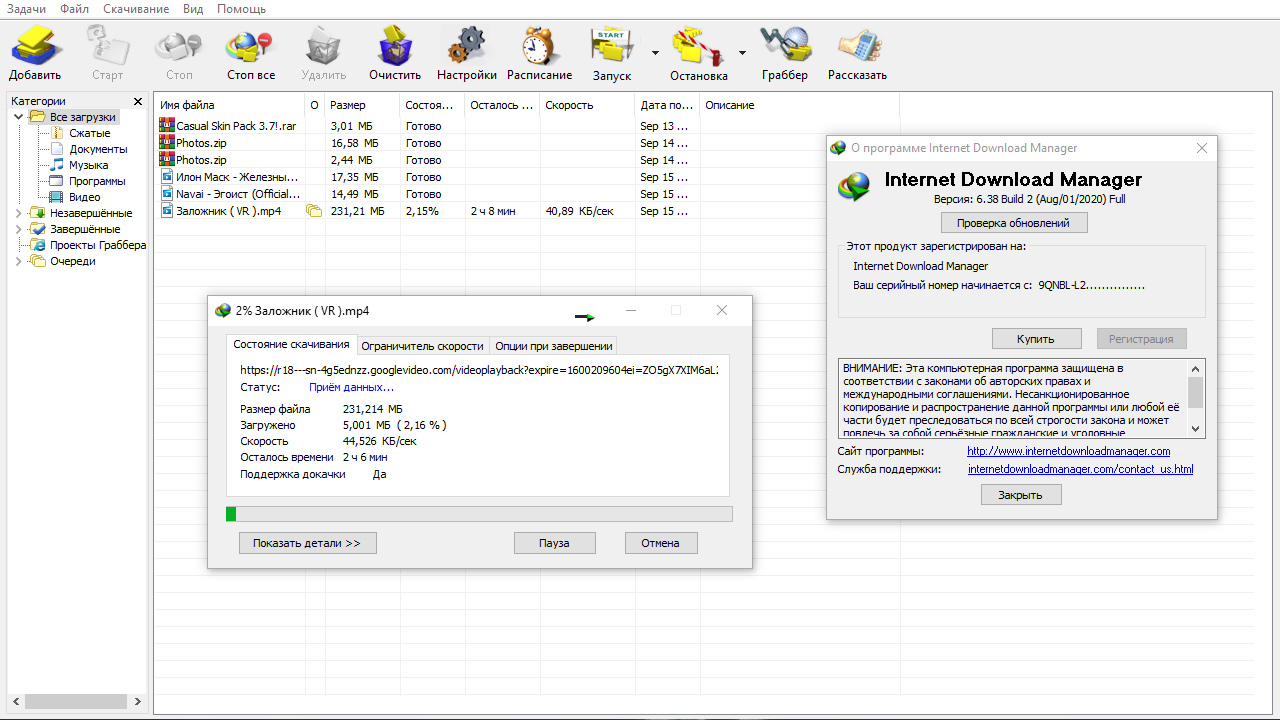Viewport: 1280px width, 720px height.
Task: Open the Файл menu
Action: click(x=74, y=9)
